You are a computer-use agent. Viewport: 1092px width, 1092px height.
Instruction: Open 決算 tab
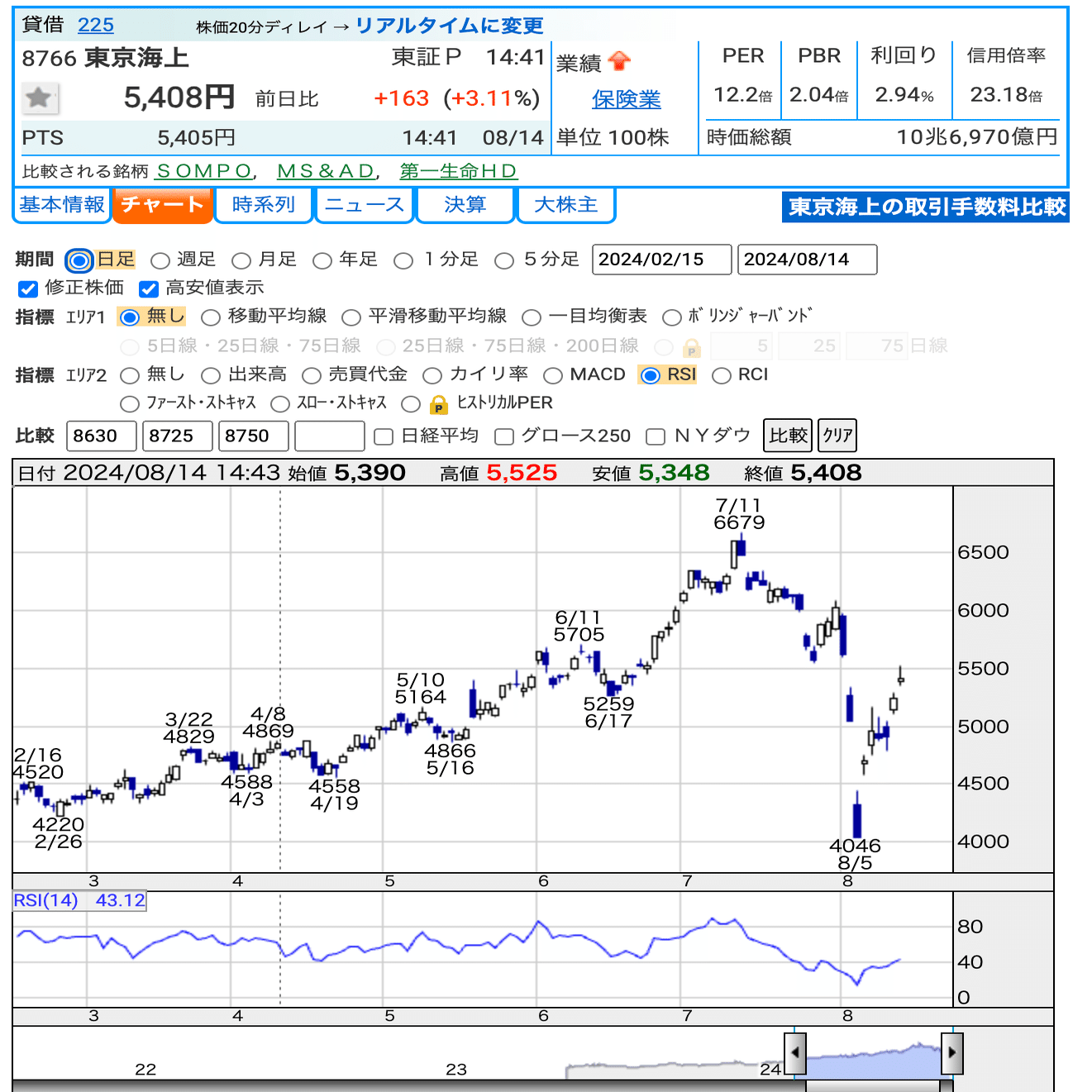(465, 205)
